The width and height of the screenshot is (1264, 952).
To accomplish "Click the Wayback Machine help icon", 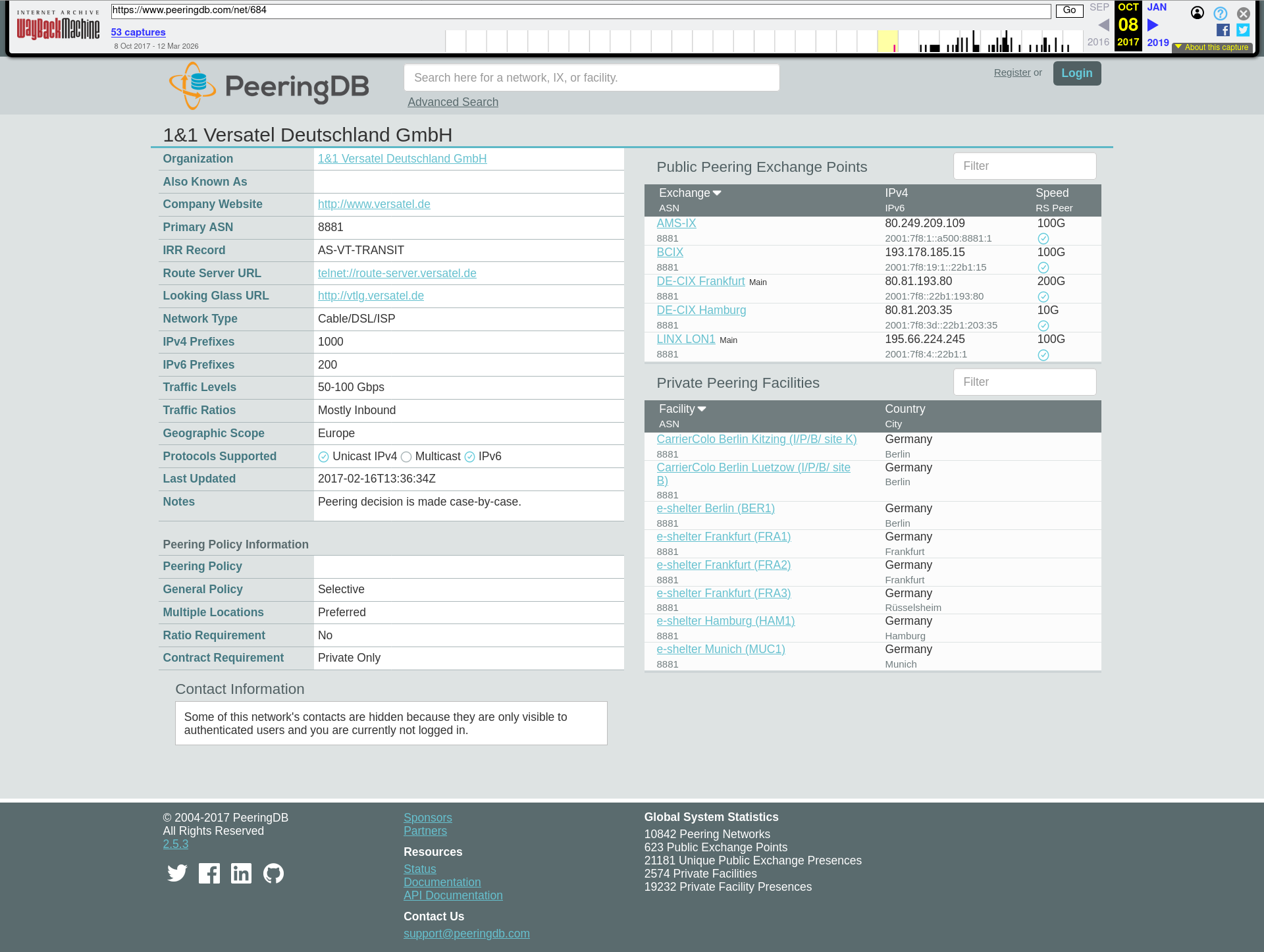I will (x=1221, y=13).
